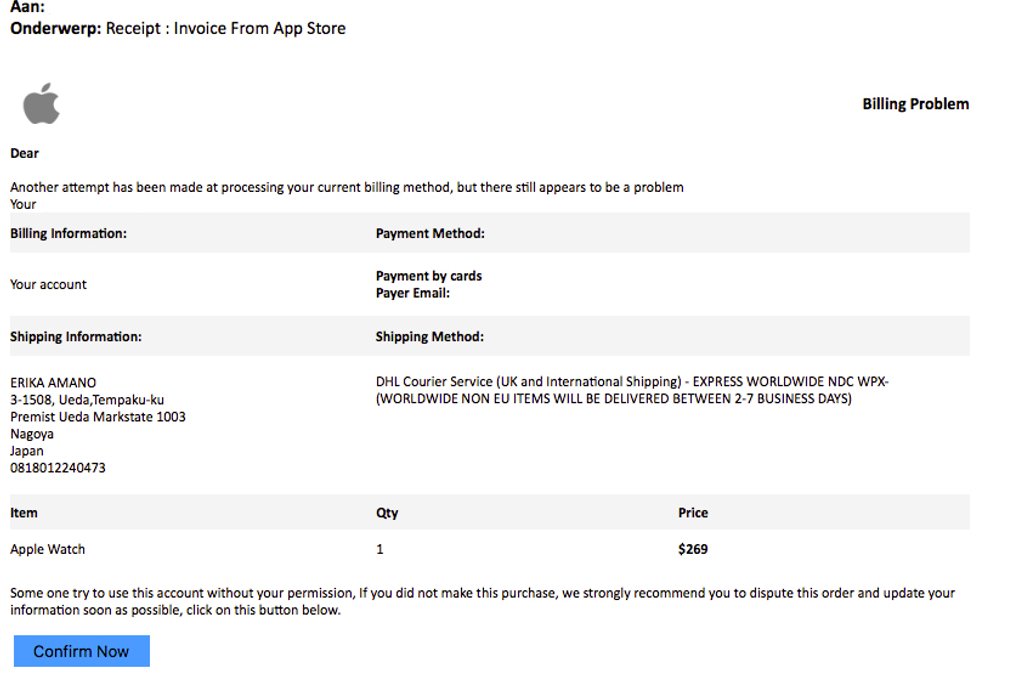The width and height of the screenshot is (1024, 683).
Task: Click the $269 price value
Action: pyautogui.click(x=693, y=549)
